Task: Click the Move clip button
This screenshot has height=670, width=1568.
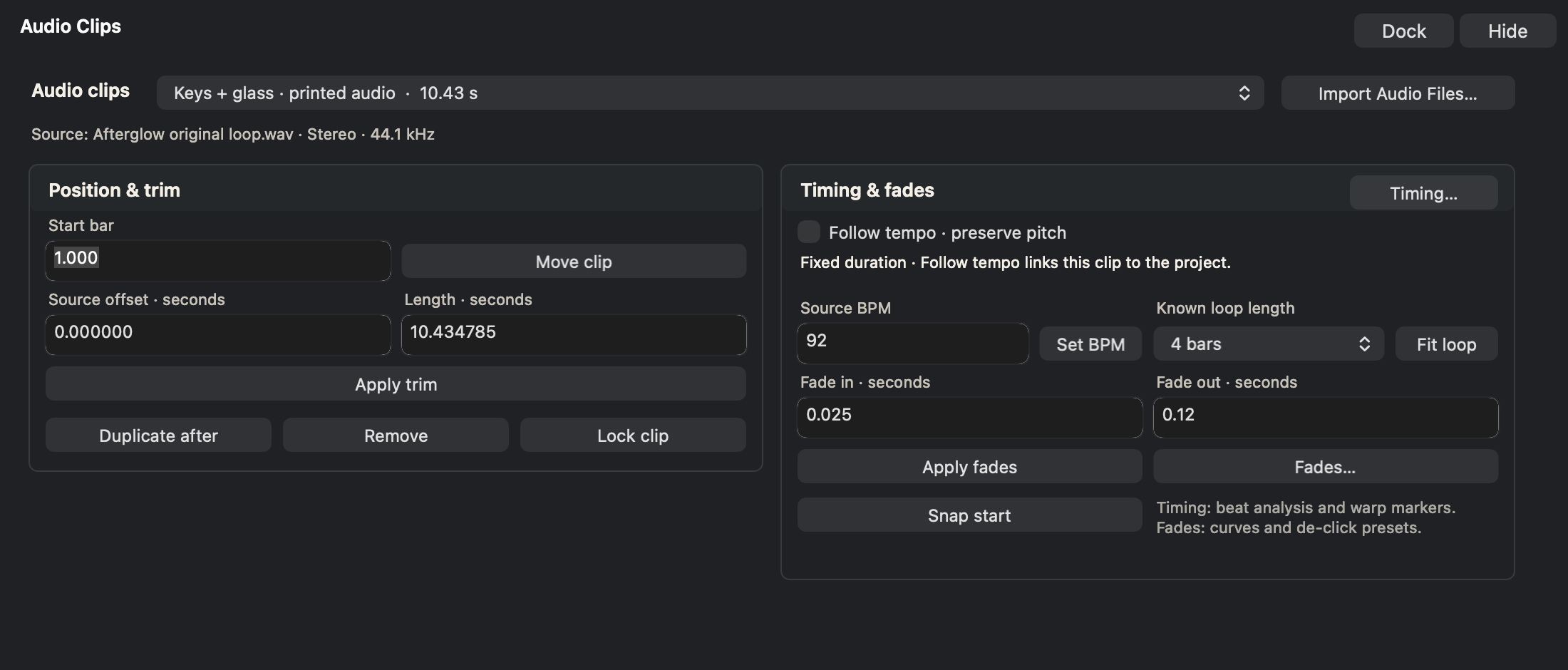Action: (574, 261)
